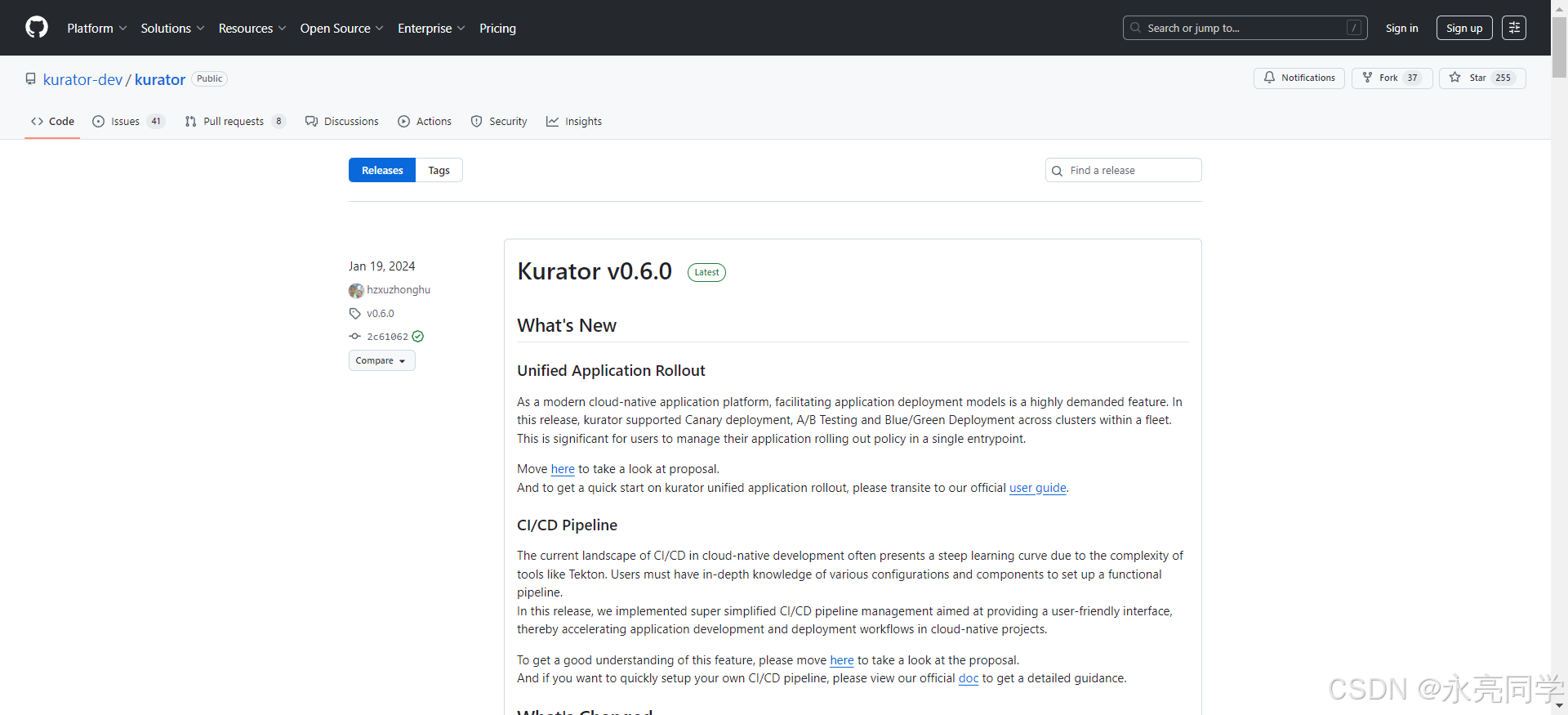Open hzxuzhonghu author profile link

coord(399,289)
